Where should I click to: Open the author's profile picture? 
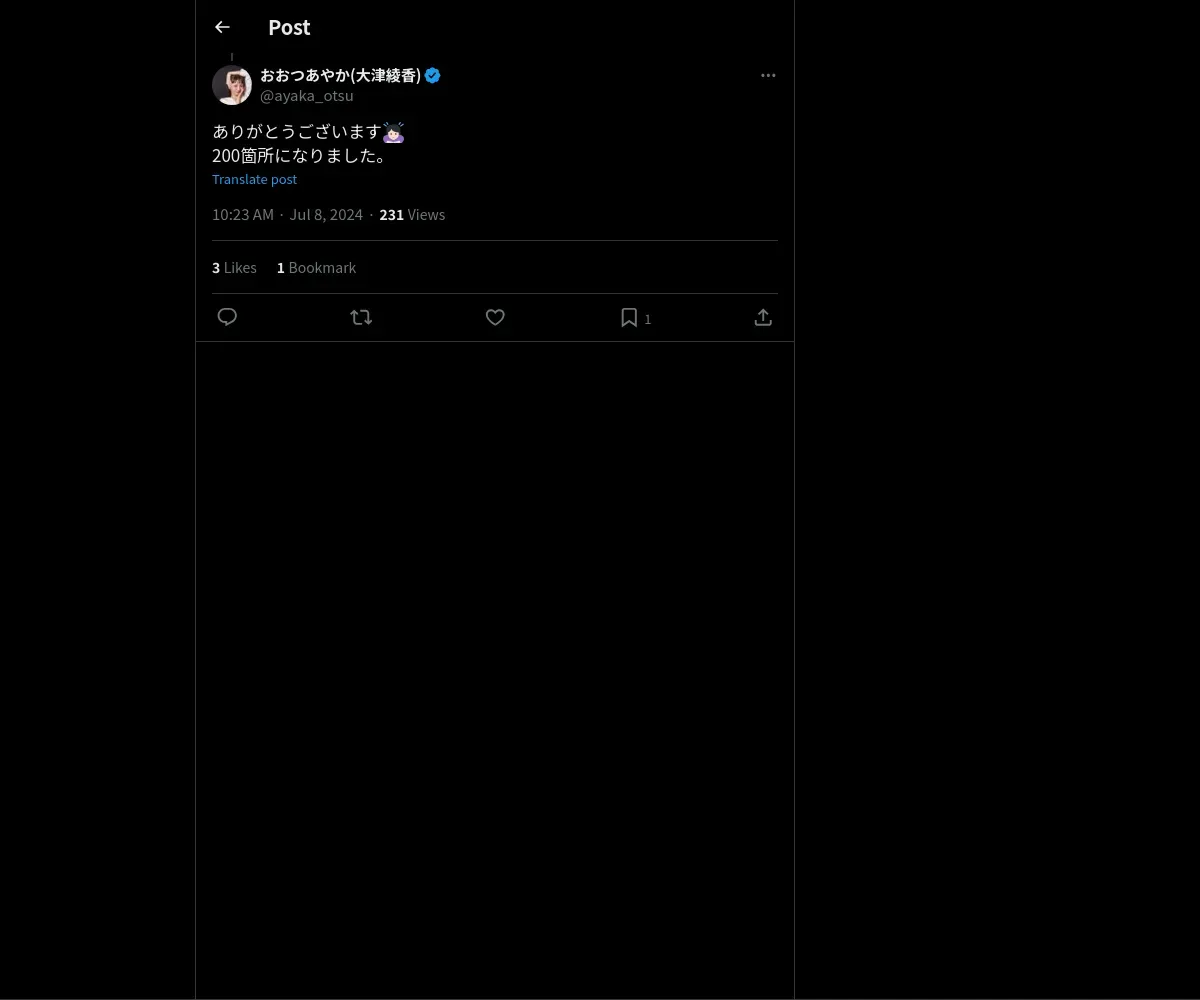pyautogui.click(x=232, y=85)
